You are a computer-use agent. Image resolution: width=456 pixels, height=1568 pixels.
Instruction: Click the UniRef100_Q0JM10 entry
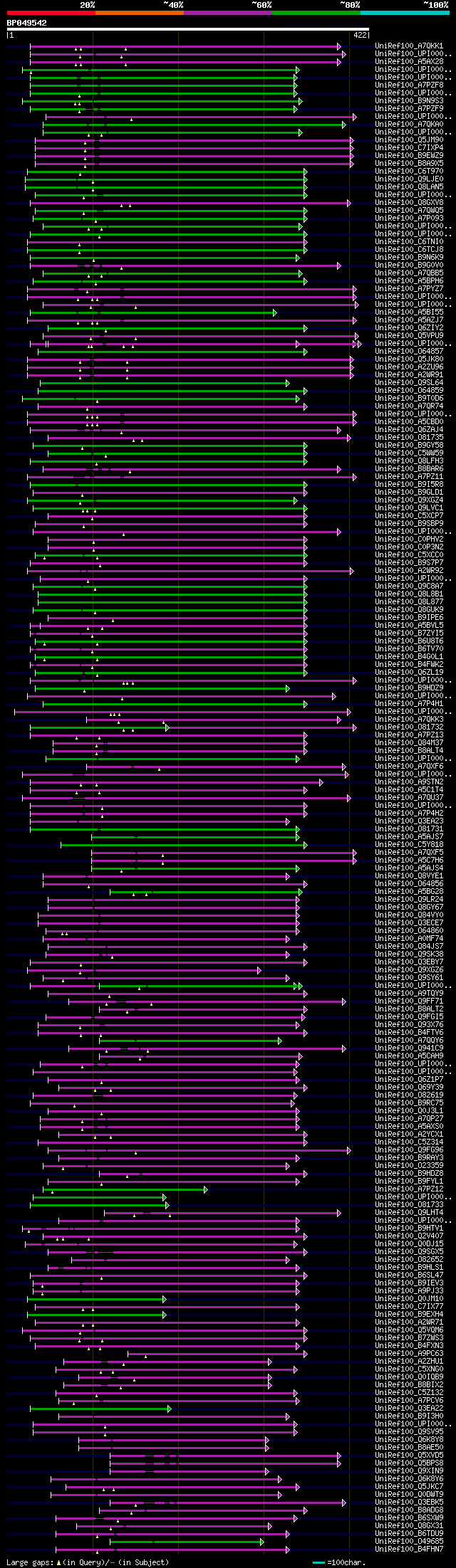409,1299
